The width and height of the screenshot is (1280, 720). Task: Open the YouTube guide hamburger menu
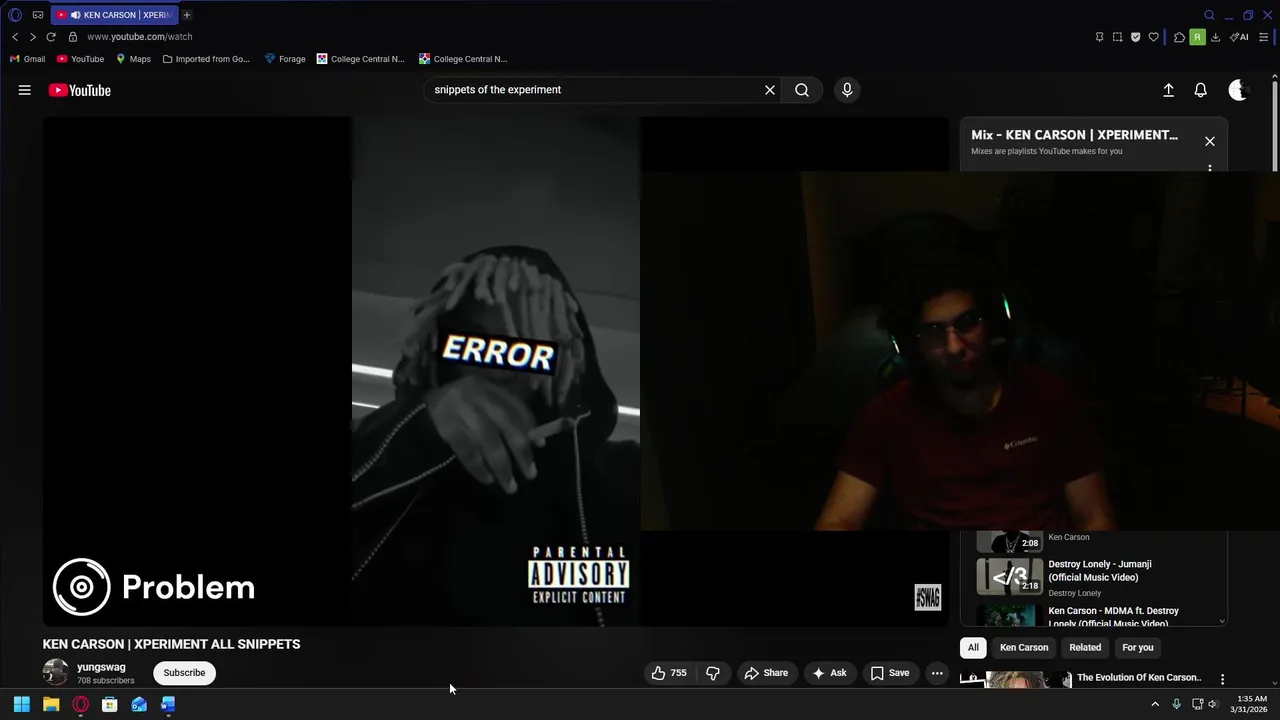(24, 90)
